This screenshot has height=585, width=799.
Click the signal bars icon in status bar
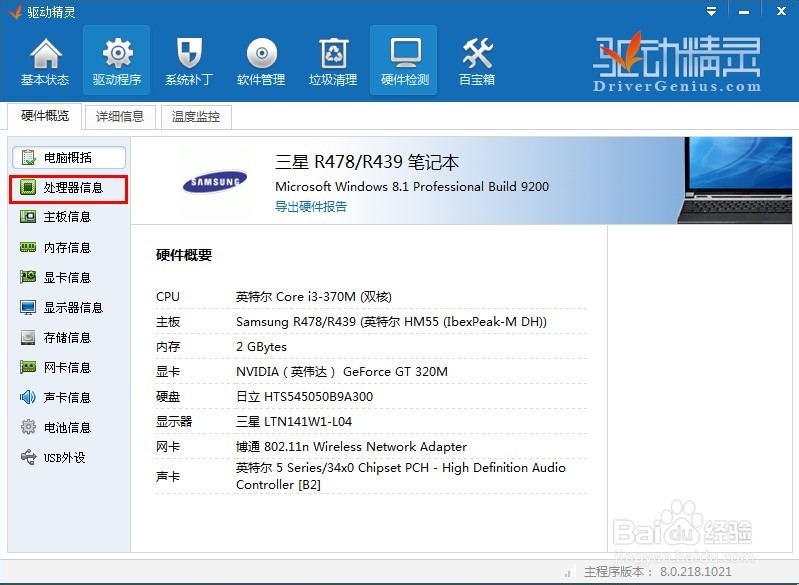click(570, 572)
